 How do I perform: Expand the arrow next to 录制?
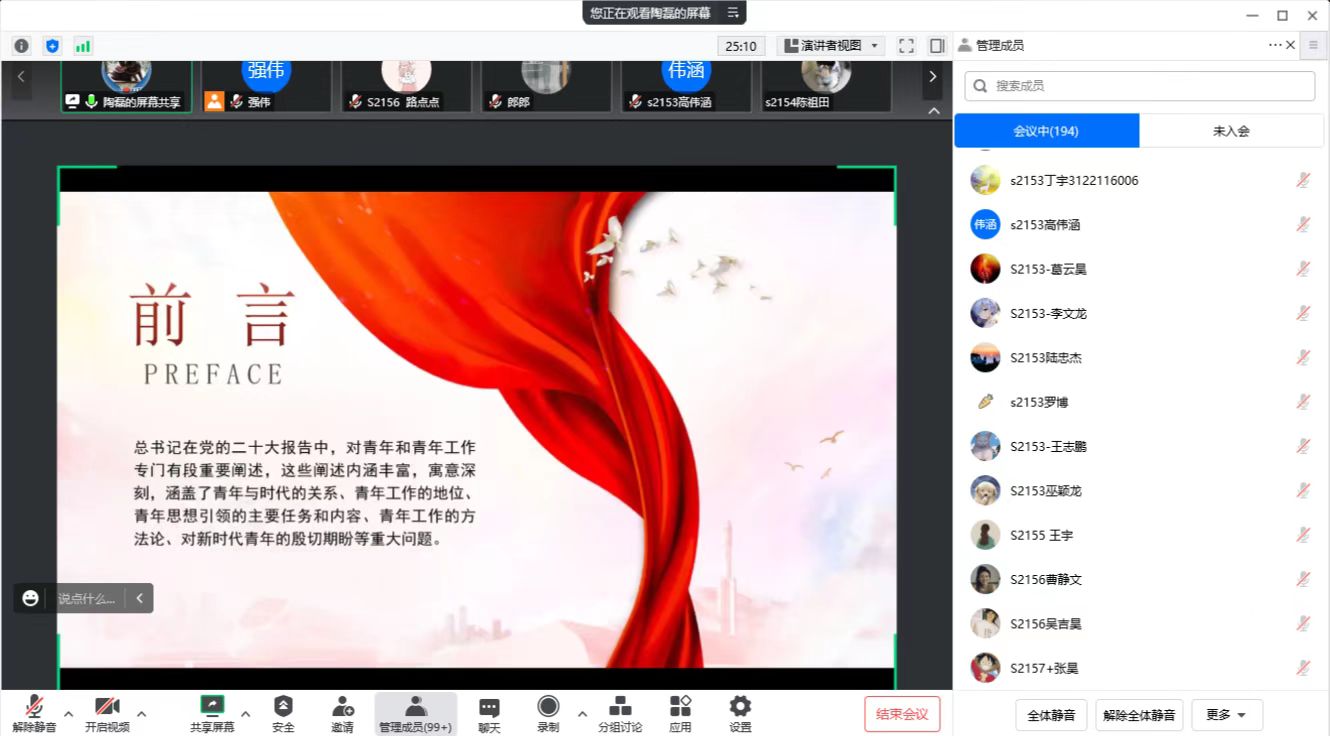(582, 714)
